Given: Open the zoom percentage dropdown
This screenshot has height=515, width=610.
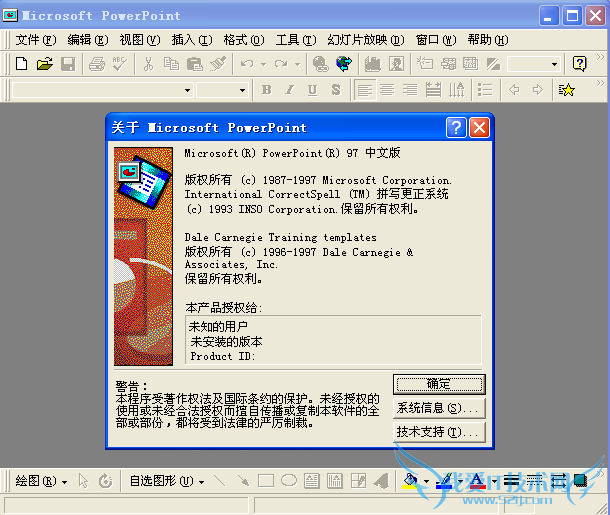Looking at the screenshot, I should pyautogui.click(x=554, y=64).
